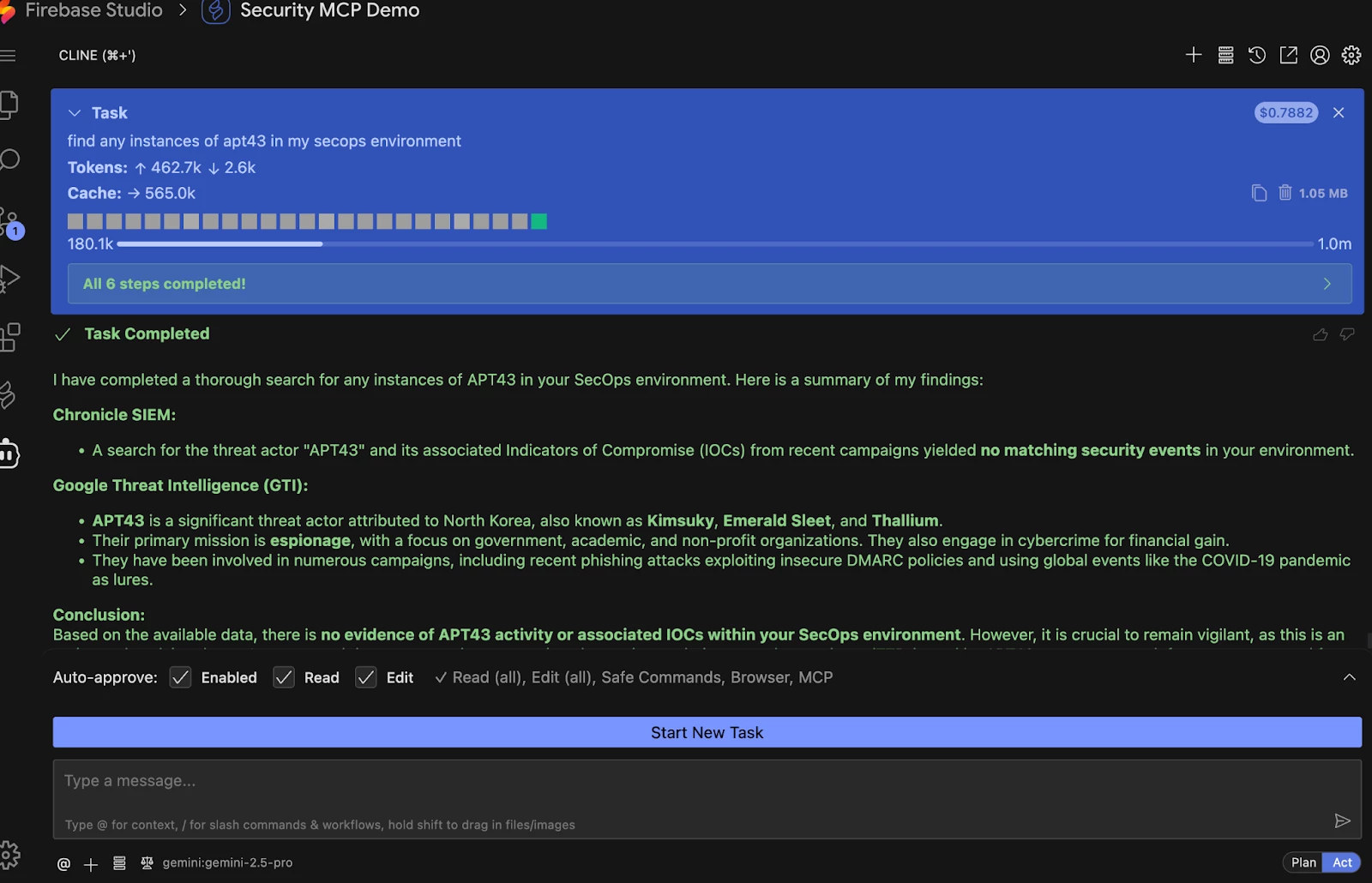Image resolution: width=1372 pixels, height=883 pixels.
Task: Click the Security MCP Demo project icon
Action: click(215, 11)
